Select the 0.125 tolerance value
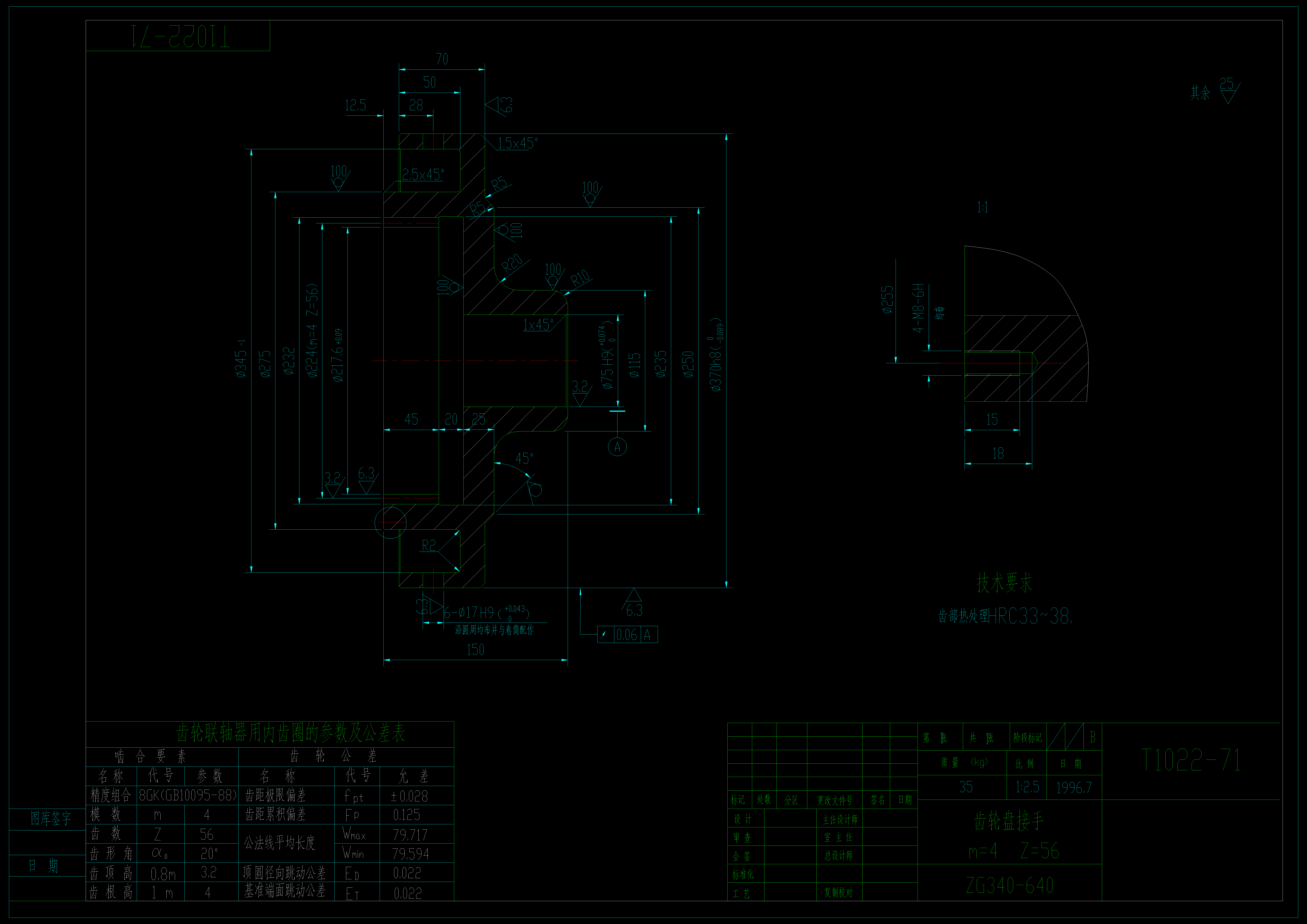 [406, 815]
